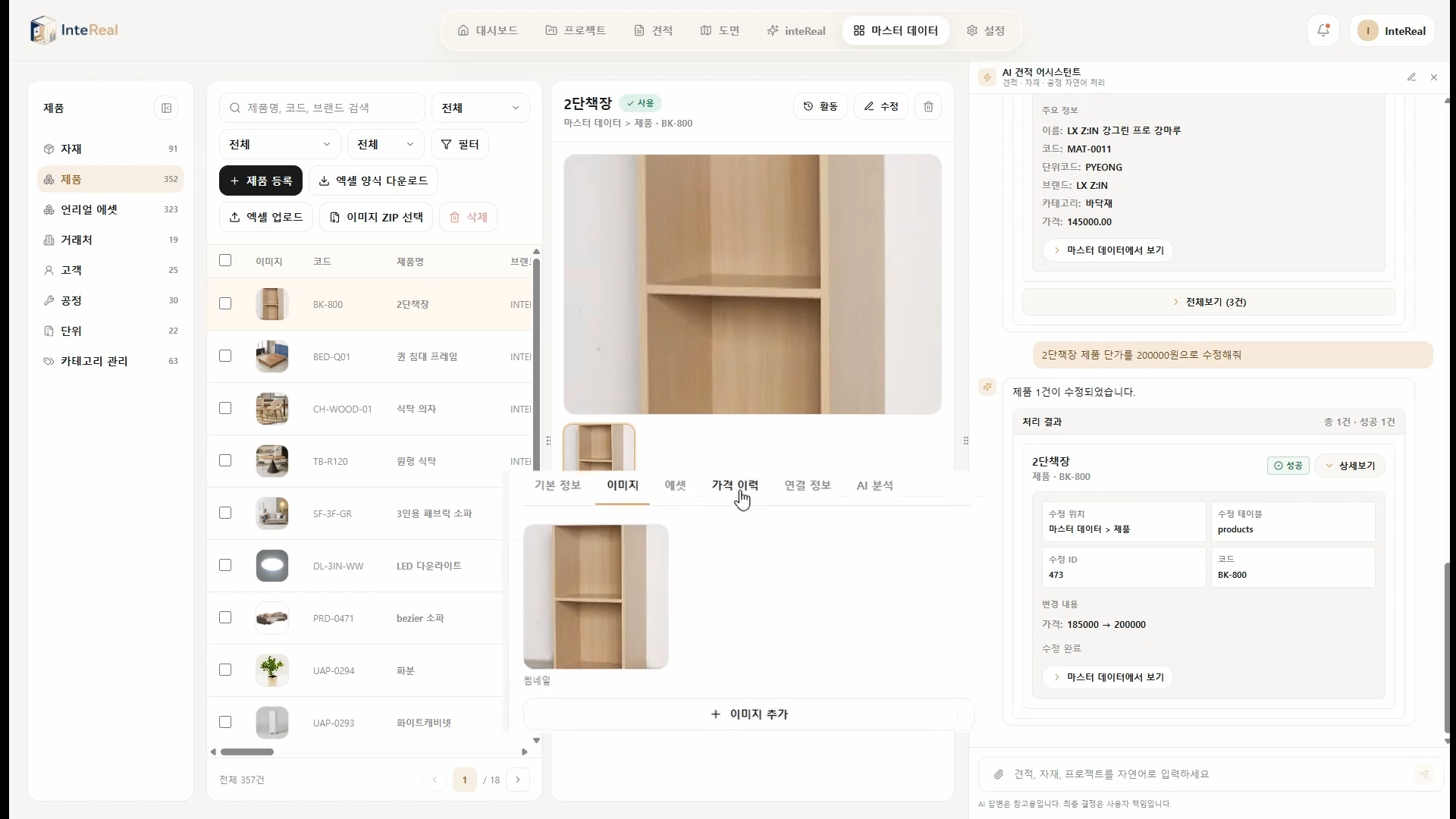Click the LED 다운라이트 row thumbnail icon
Viewport: 1456px width, 819px height.
tap(271, 566)
